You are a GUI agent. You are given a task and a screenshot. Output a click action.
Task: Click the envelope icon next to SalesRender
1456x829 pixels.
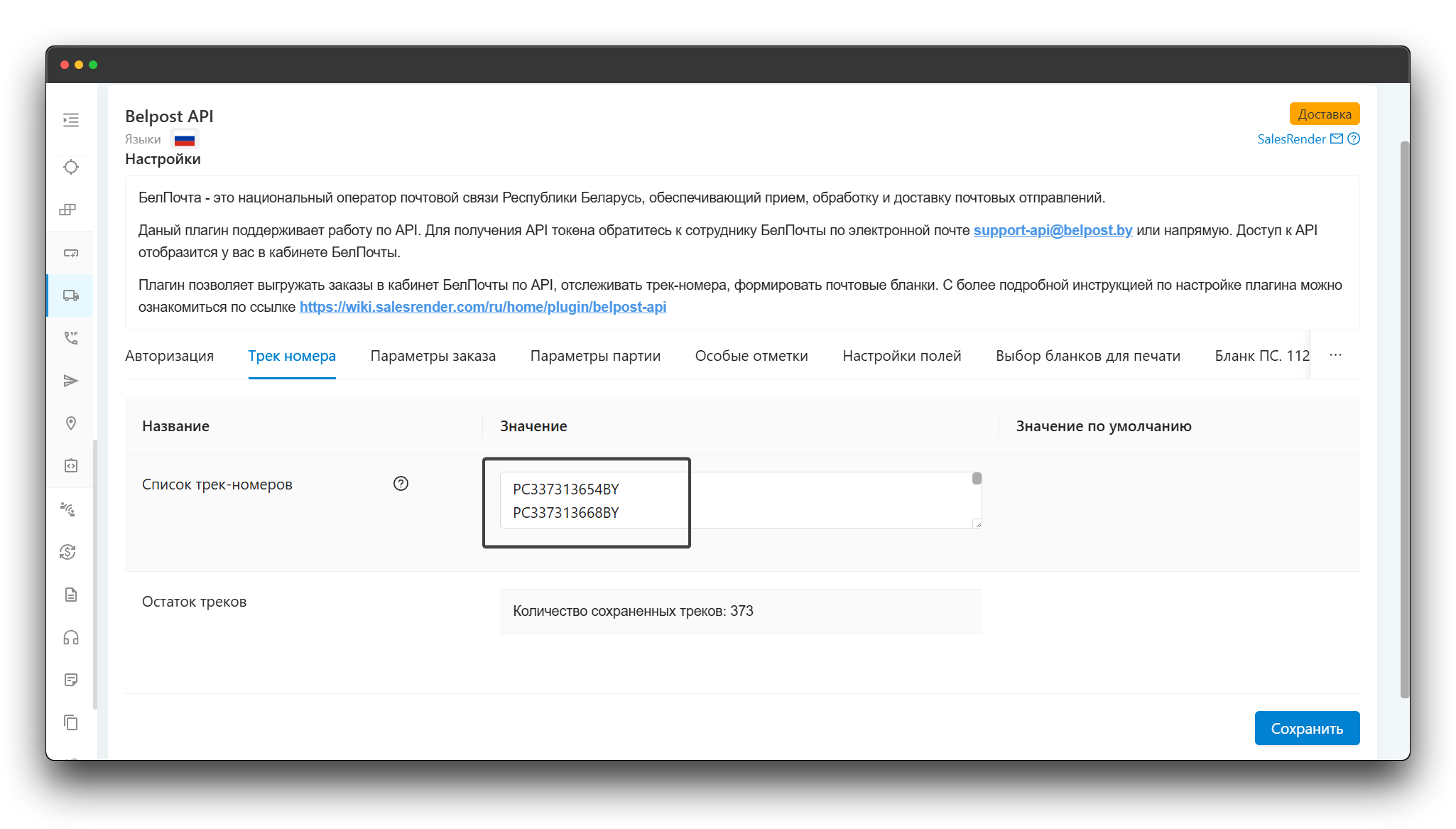[1336, 139]
